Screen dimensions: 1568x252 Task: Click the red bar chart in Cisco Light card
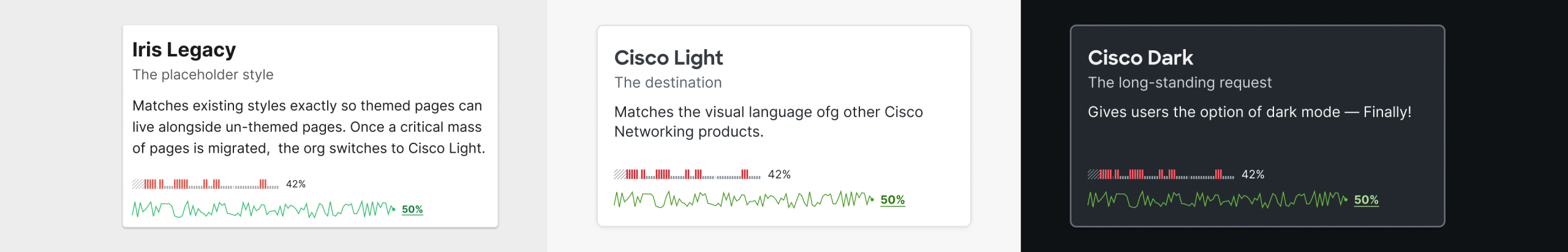point(687,175)
